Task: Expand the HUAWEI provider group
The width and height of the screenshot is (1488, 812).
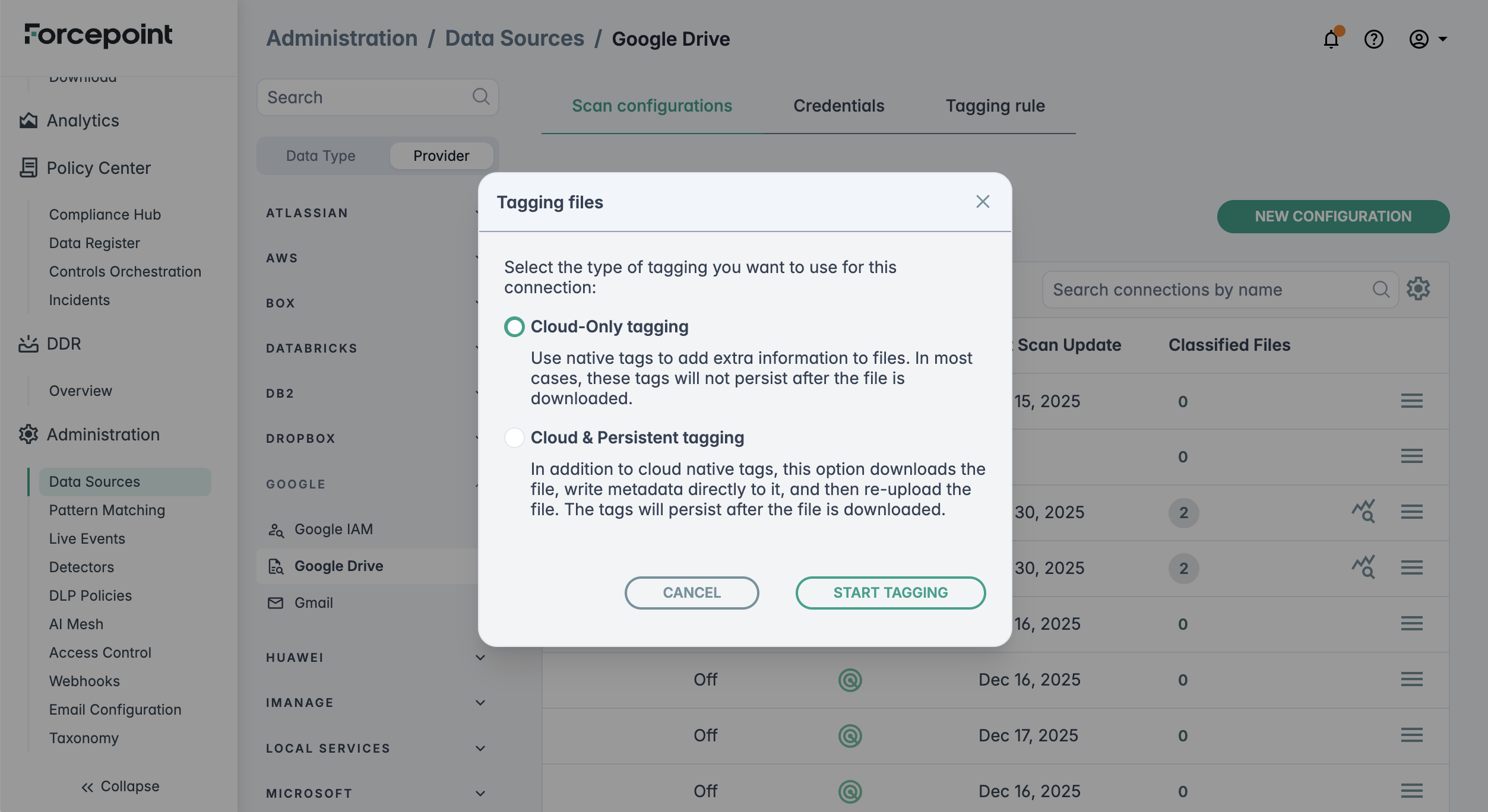Action: (480, 658)
